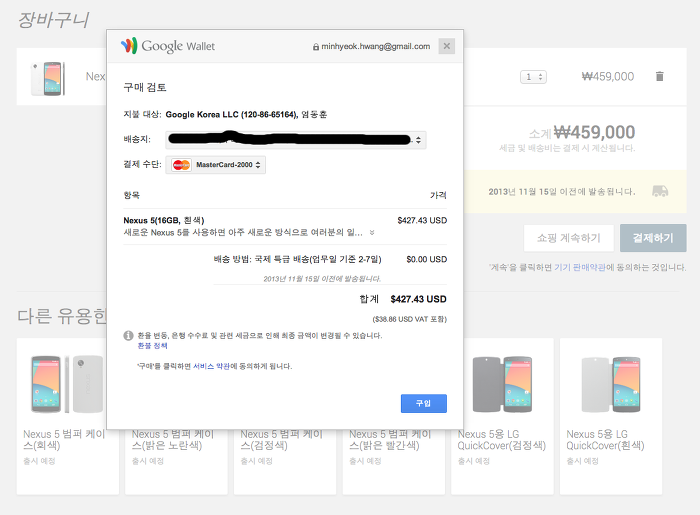The image size is (700, 515).
Task: Delete the cart item with the trash icon
Action: tap(659, 76)
